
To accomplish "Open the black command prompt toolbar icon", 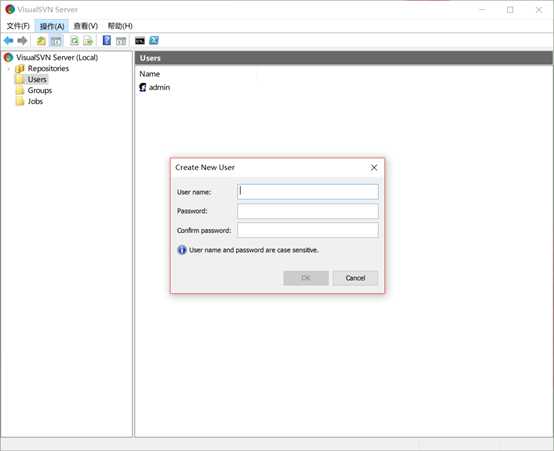I will 140,41.
